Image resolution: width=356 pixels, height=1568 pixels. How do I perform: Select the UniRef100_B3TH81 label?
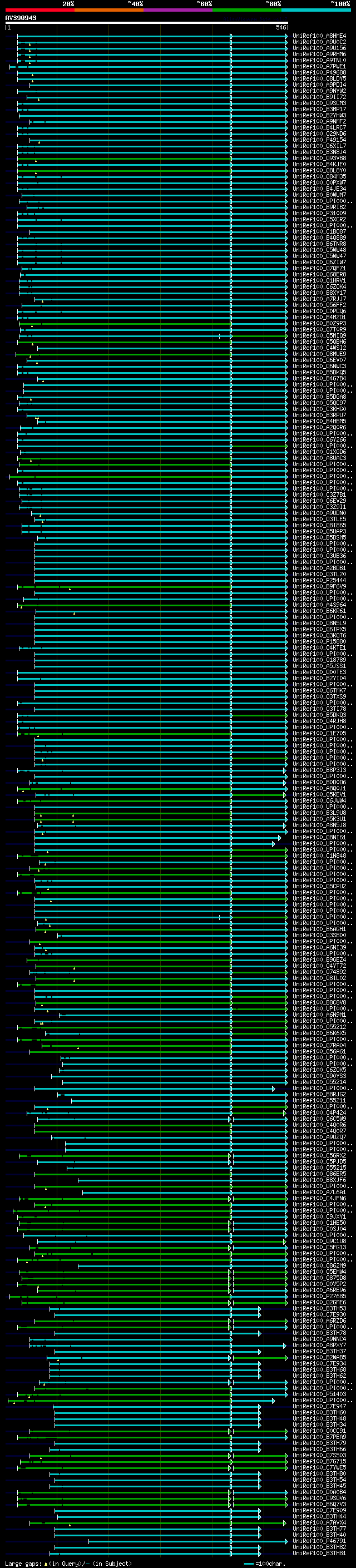point(319,1554)
